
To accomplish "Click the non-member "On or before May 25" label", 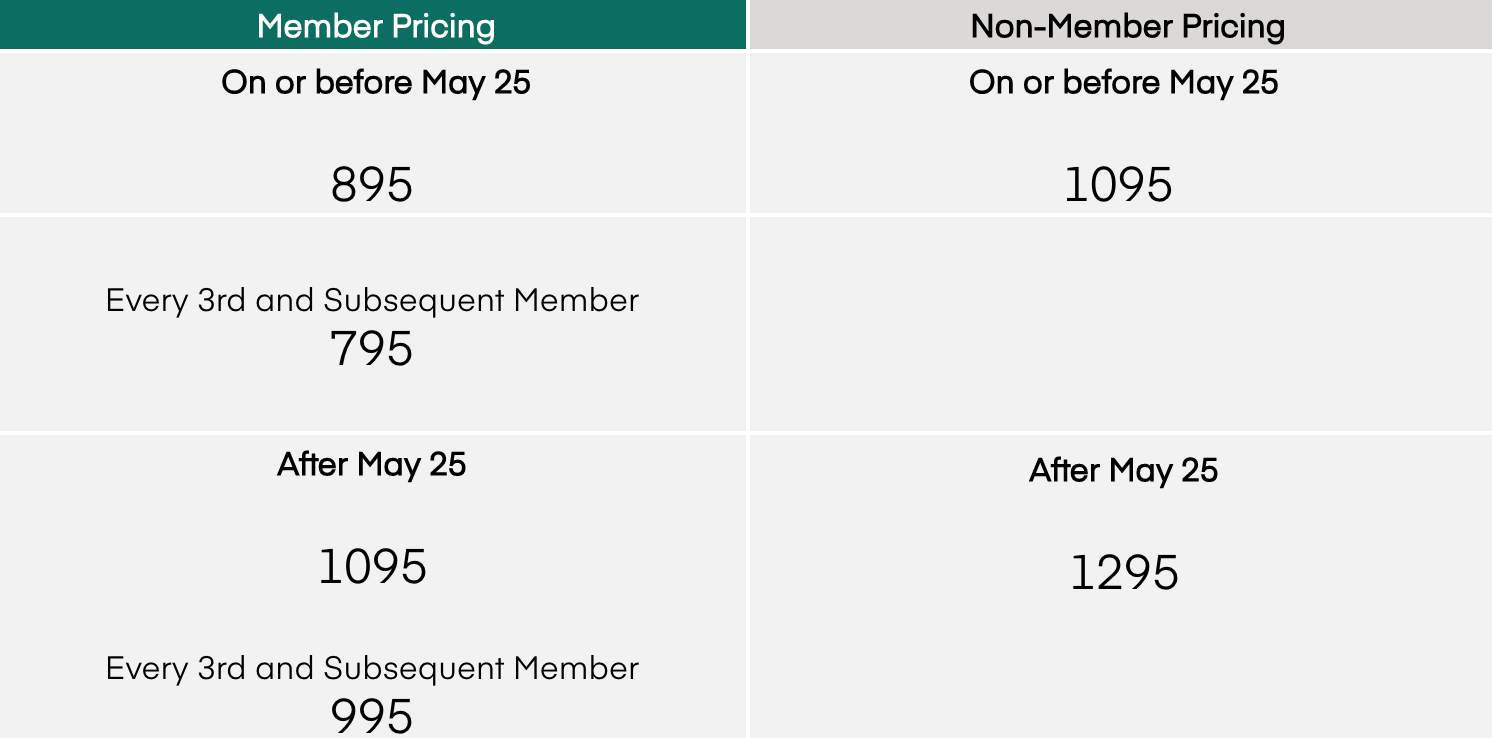I will tap(1123, 82).
